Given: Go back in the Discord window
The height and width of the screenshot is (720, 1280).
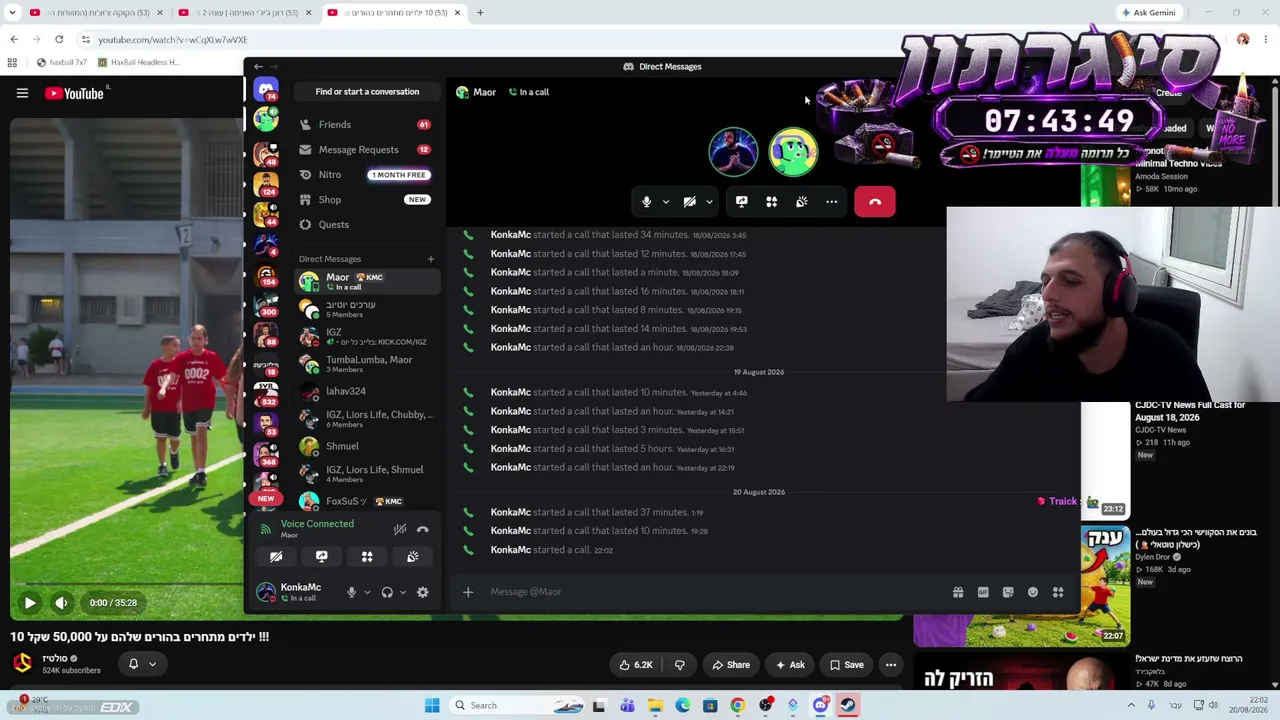Looking at the screenshot, I should tap(258, 66).
